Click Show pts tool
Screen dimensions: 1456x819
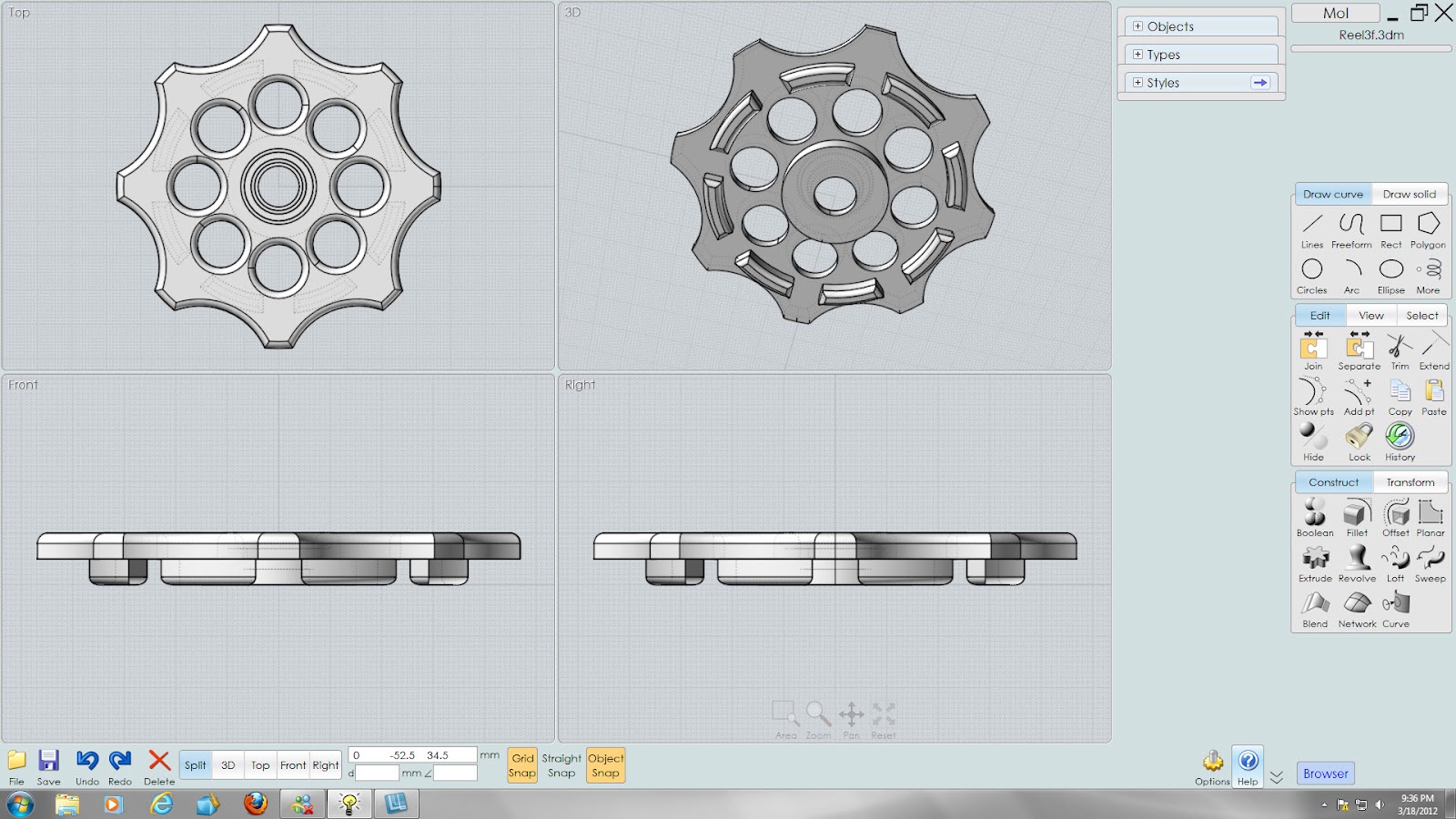tap(1313, 397)
